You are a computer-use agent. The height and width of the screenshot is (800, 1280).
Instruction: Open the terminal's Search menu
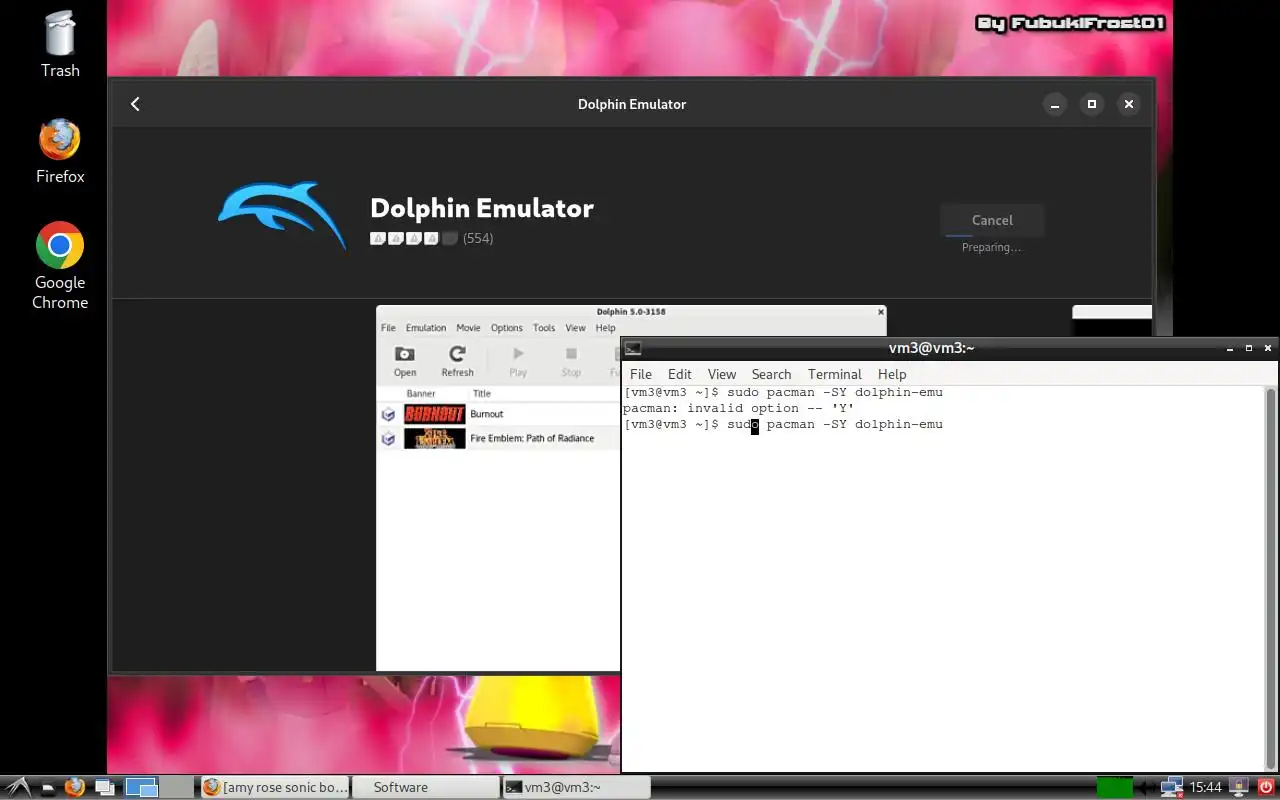coord(771,374)
